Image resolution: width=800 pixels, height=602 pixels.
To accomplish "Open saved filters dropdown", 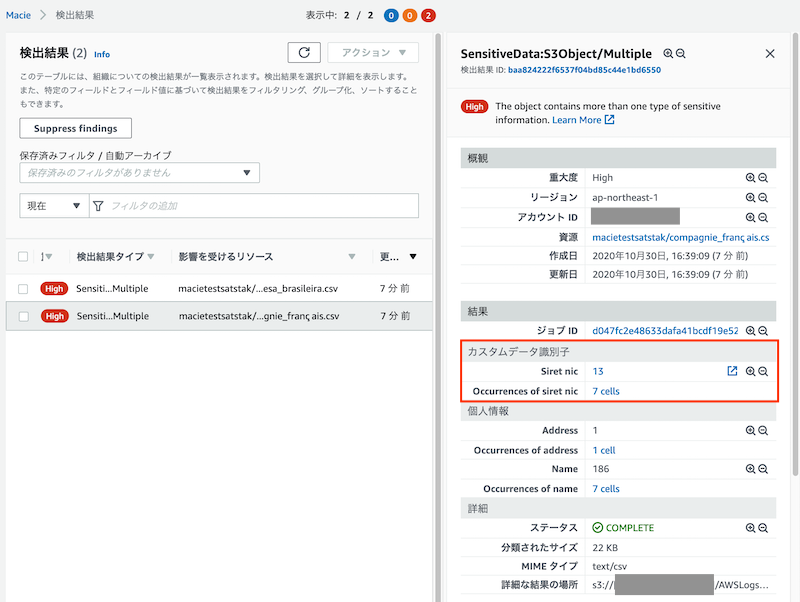I will [x=139, y=172].
